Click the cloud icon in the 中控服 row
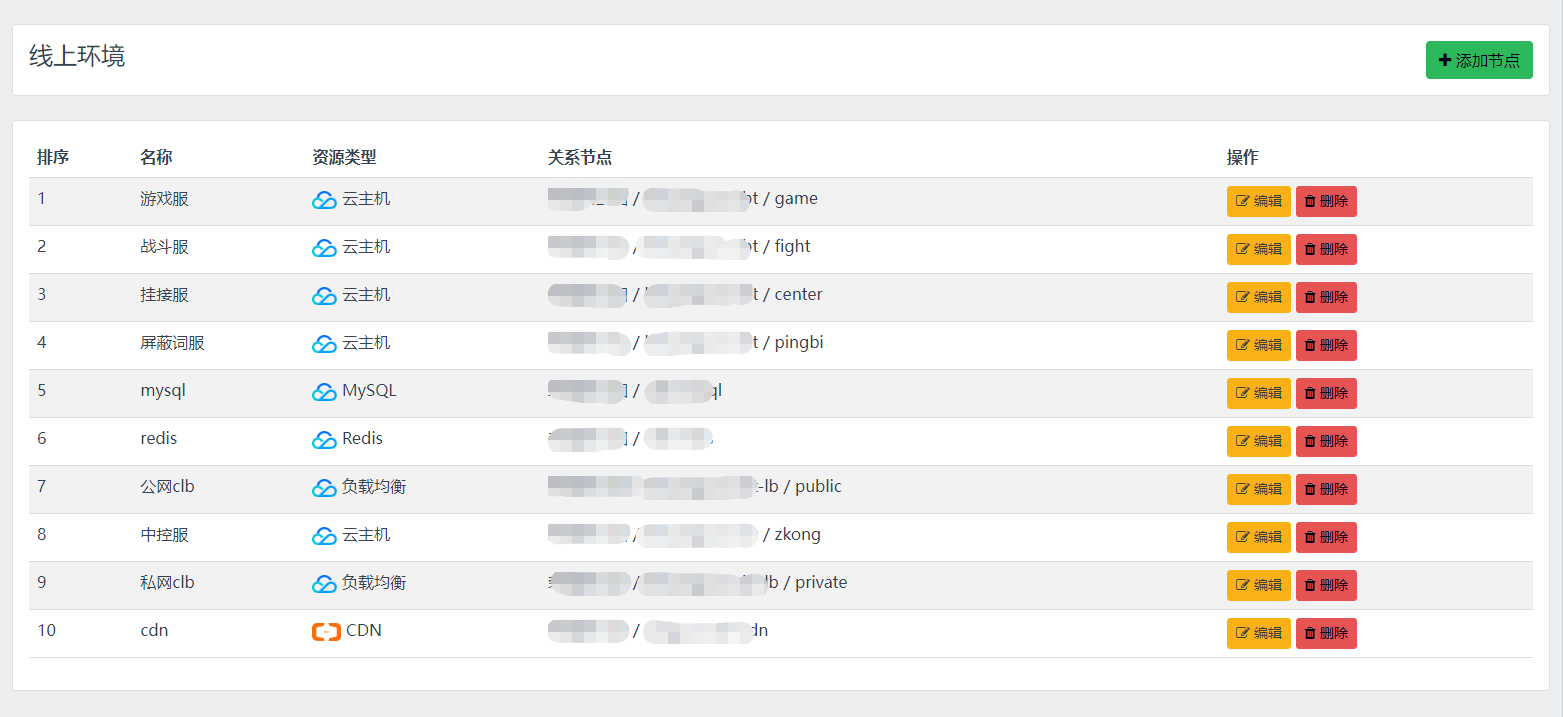This screenshot has height=717, width=1563. pyautogui.click(x=324, y=536)
